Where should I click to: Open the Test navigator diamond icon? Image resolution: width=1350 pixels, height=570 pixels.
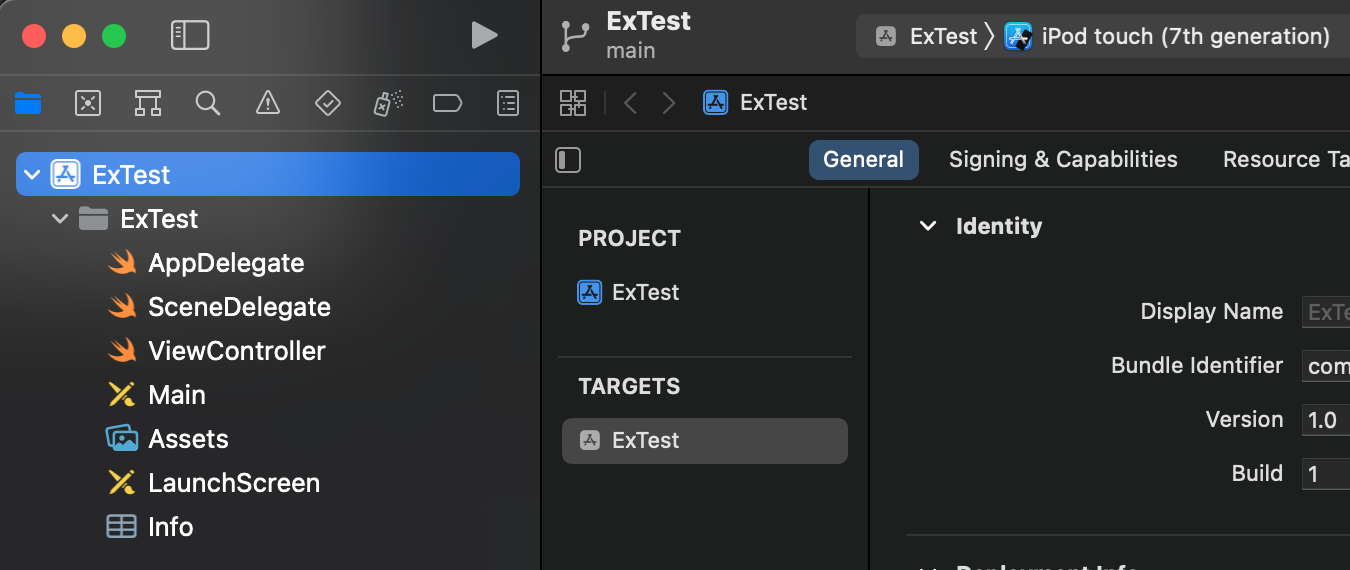click(x=327, y=103)
